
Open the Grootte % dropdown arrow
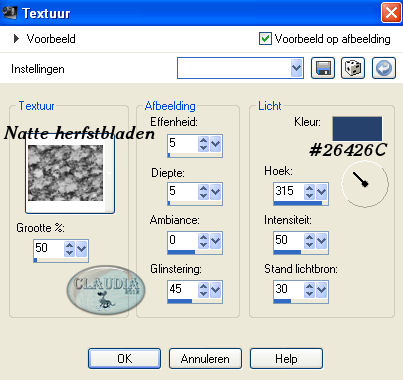(x=81, y=249)
